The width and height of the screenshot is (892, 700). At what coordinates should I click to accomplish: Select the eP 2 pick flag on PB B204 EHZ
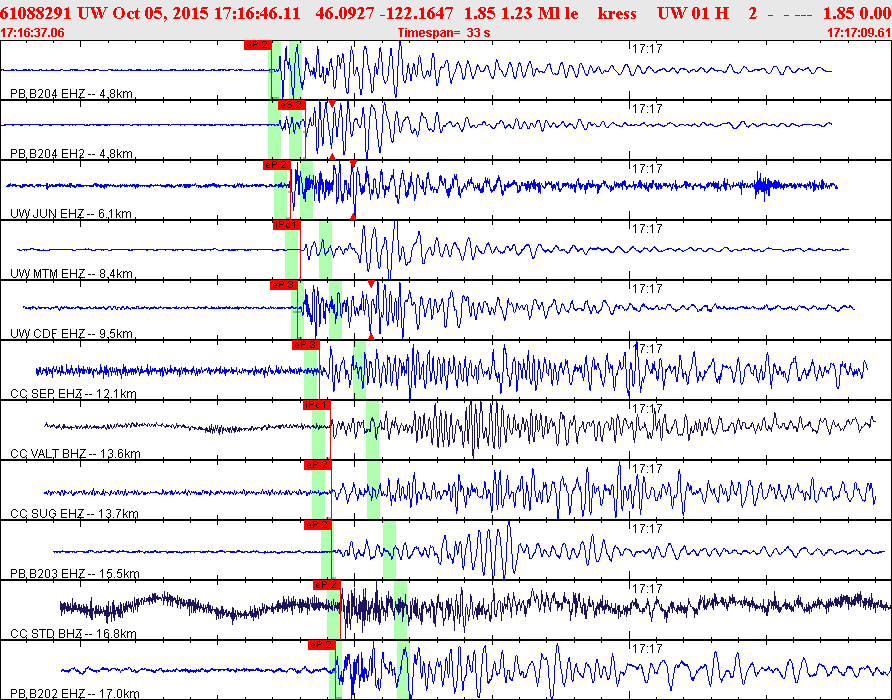point(258,45)
